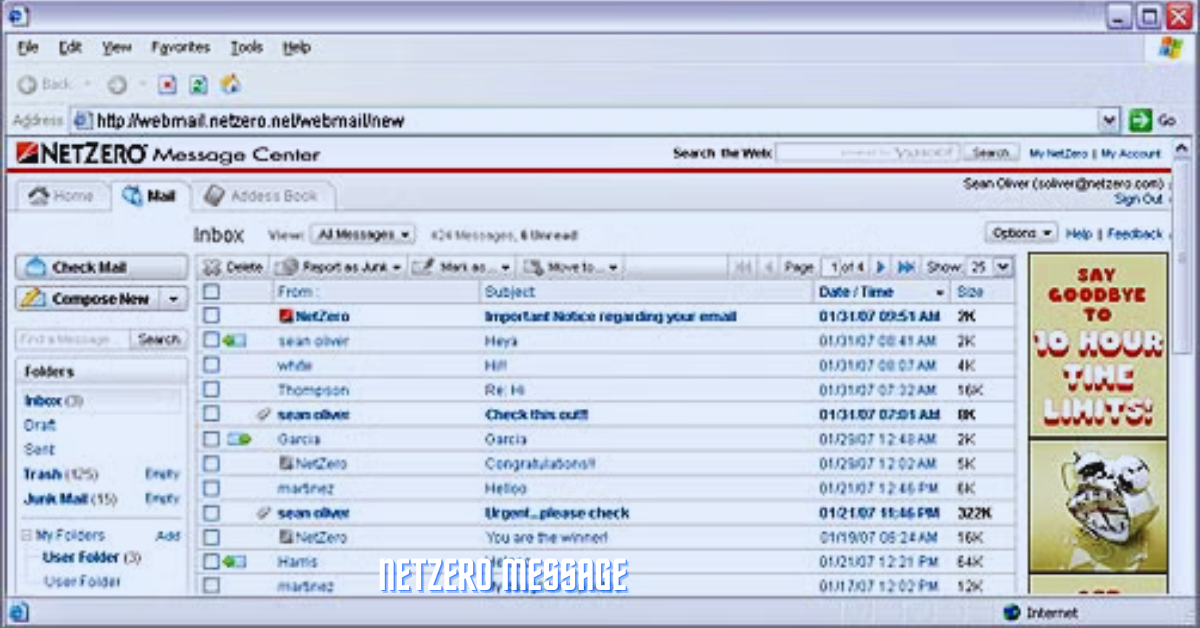
Task: Click the browser Refresh icon
Action: [x=199, y=85]
